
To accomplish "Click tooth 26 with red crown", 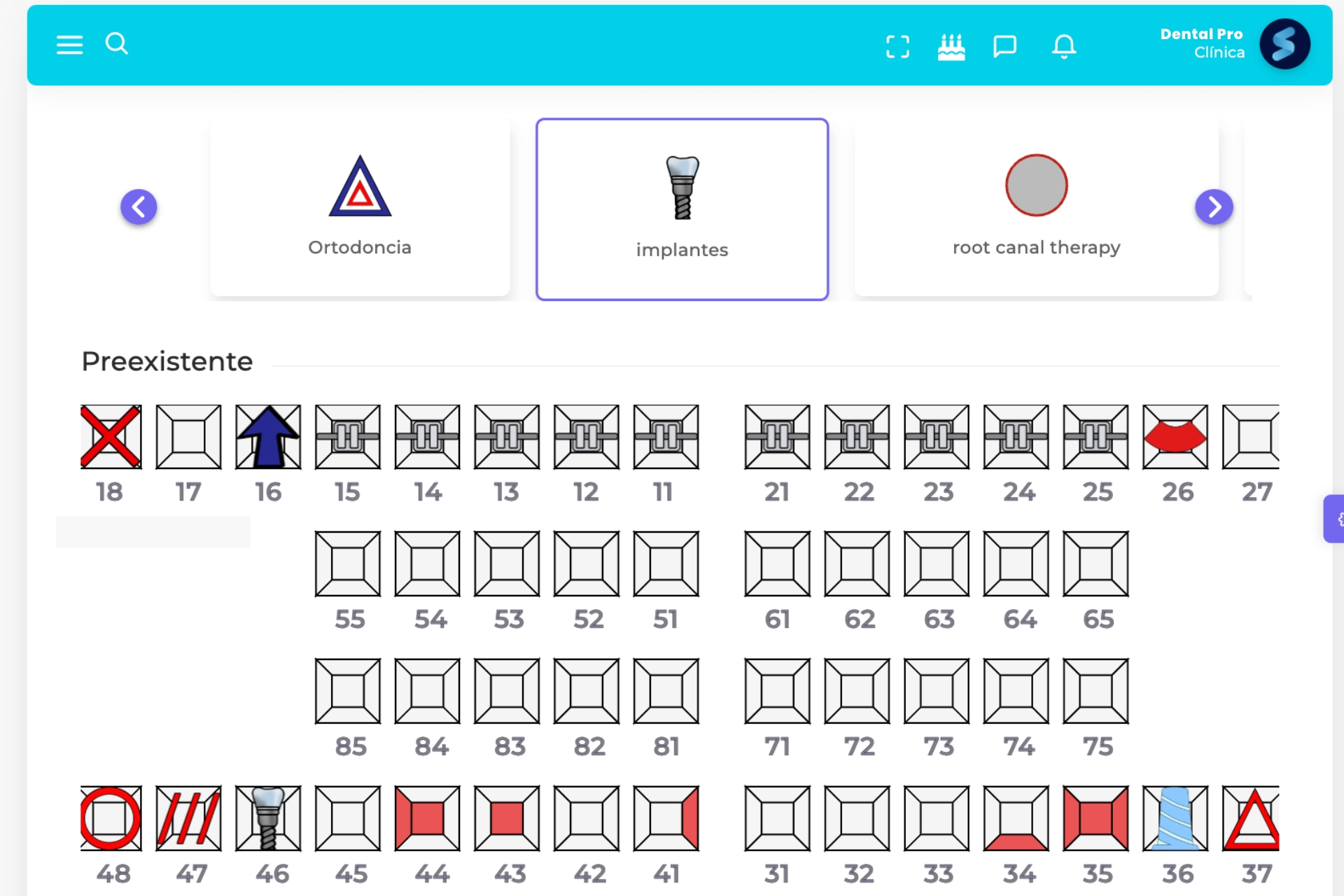I will pos(1175,437).
